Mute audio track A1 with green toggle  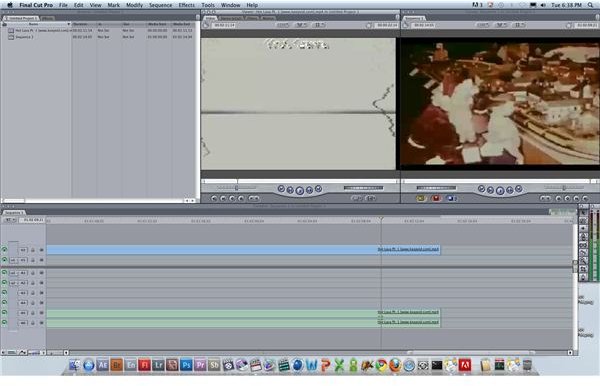[x=4, y=273]
